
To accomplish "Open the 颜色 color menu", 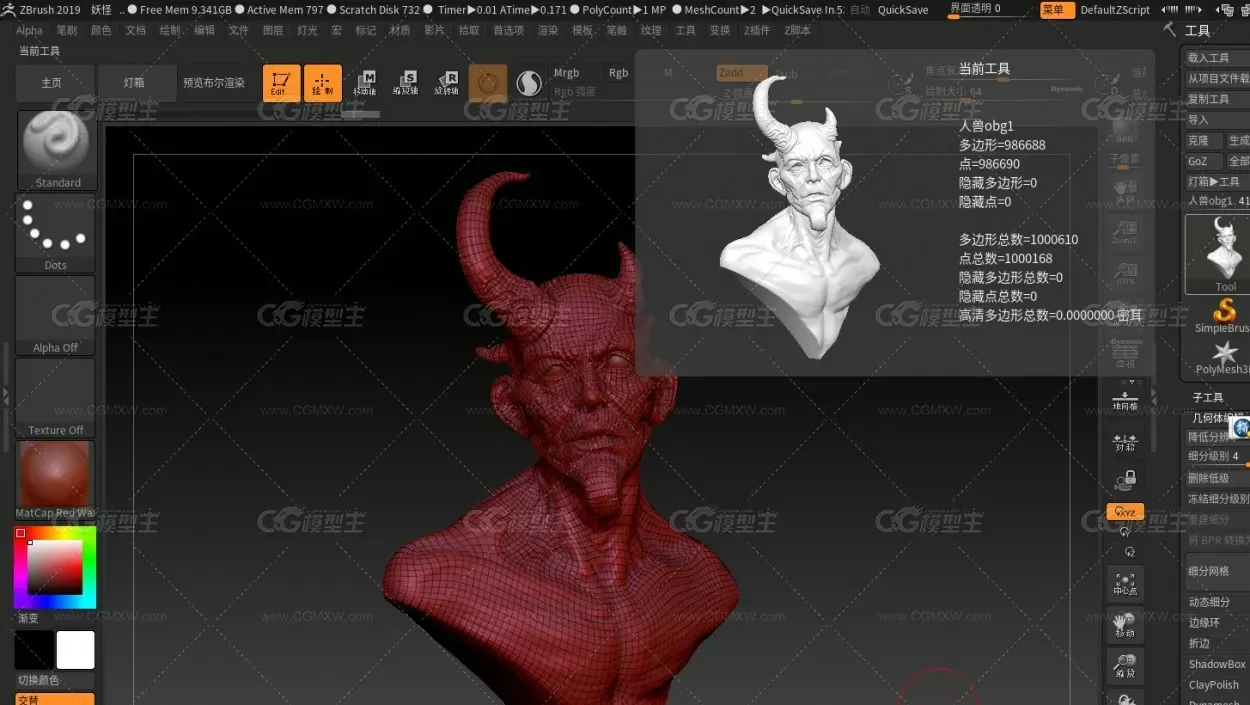I will click(101, 31).
